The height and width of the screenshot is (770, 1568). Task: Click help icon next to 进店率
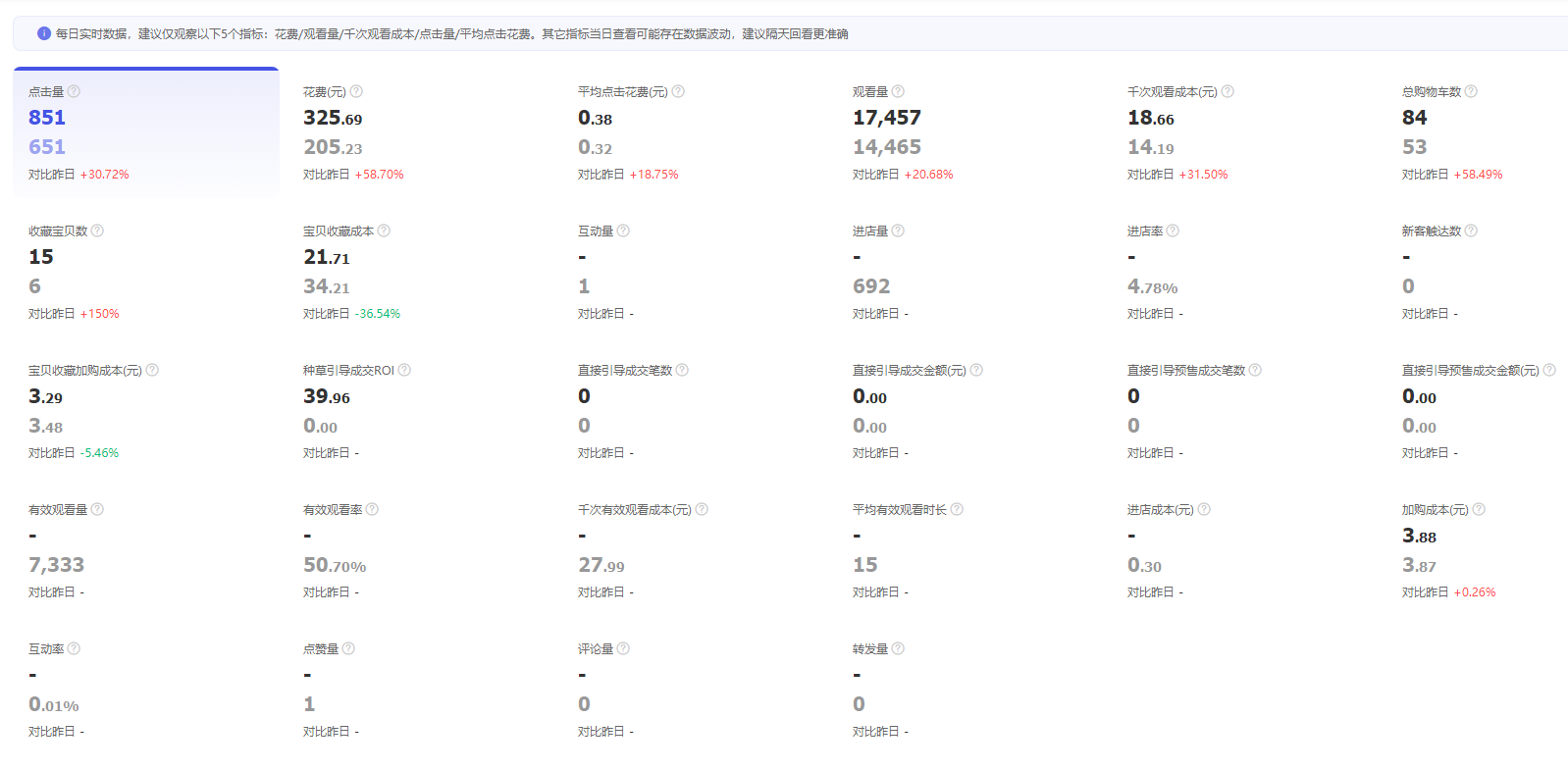(x=1173, y=231)
